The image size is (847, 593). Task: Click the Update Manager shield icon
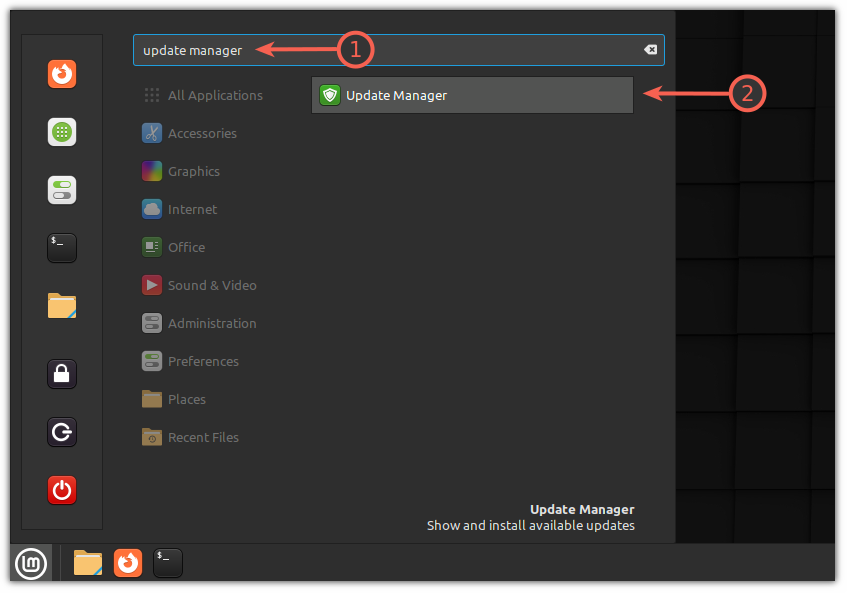(330, 95)
